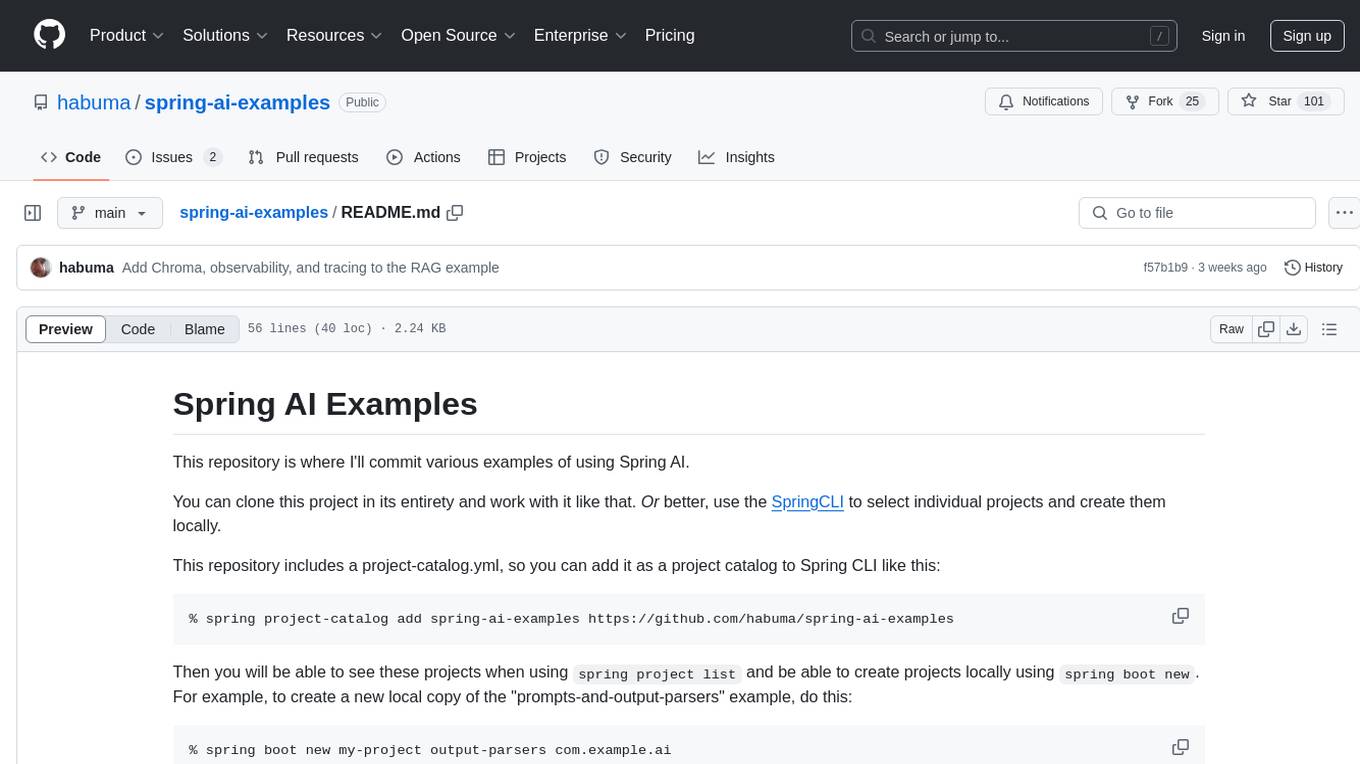Expand the Enterprise menu
This screenshot has width=1360, height=764.
[580, 35]
